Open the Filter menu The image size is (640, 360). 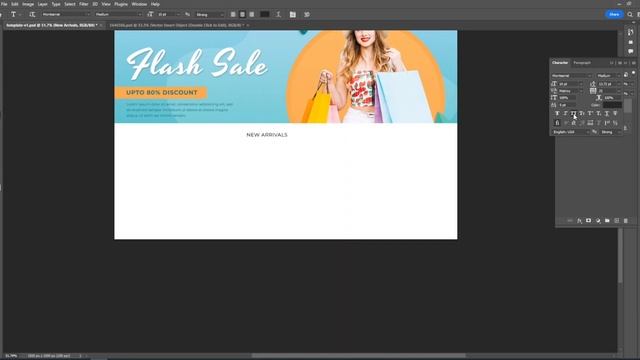point(84,4)
